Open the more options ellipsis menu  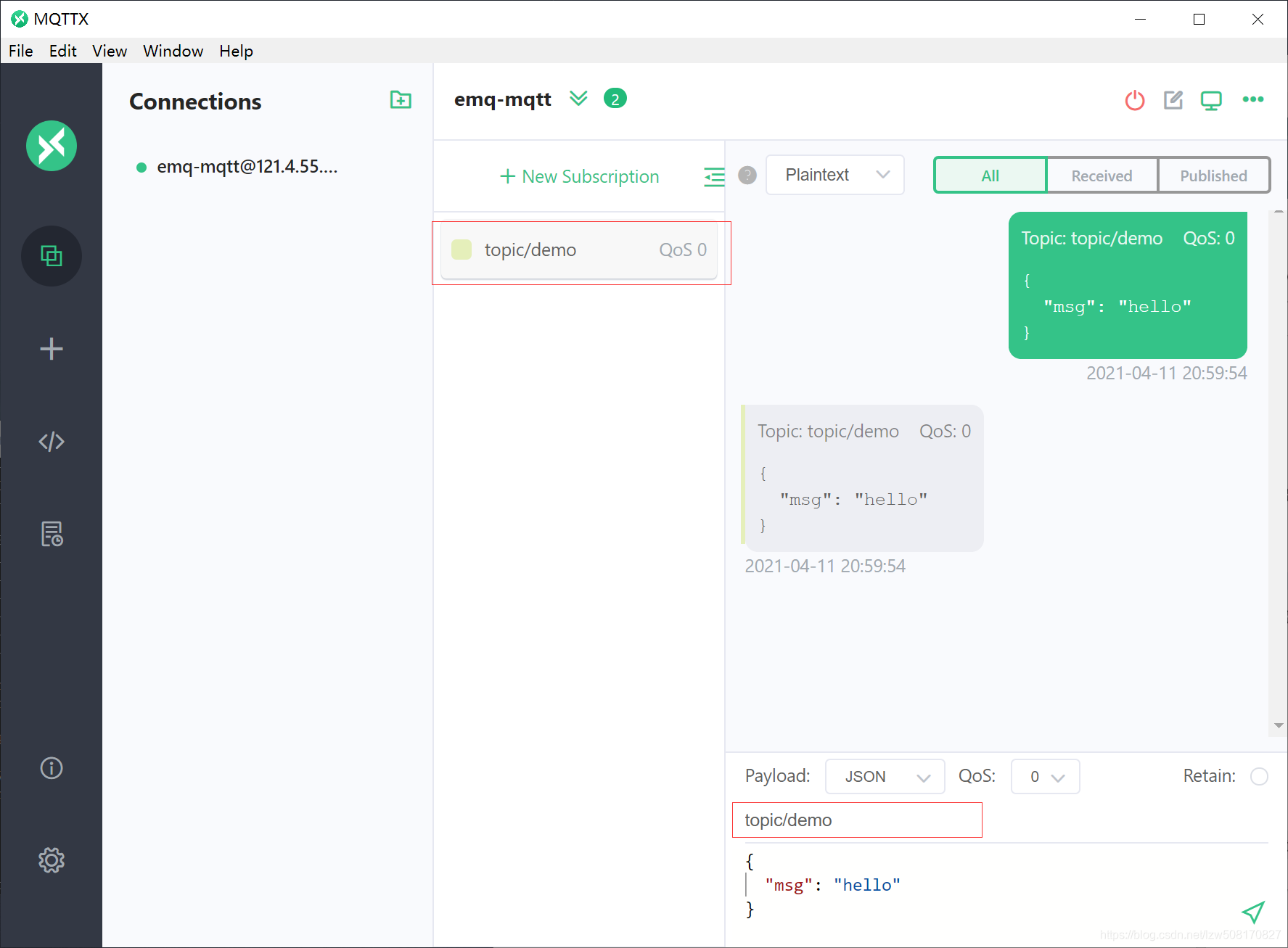(1253, 99)
